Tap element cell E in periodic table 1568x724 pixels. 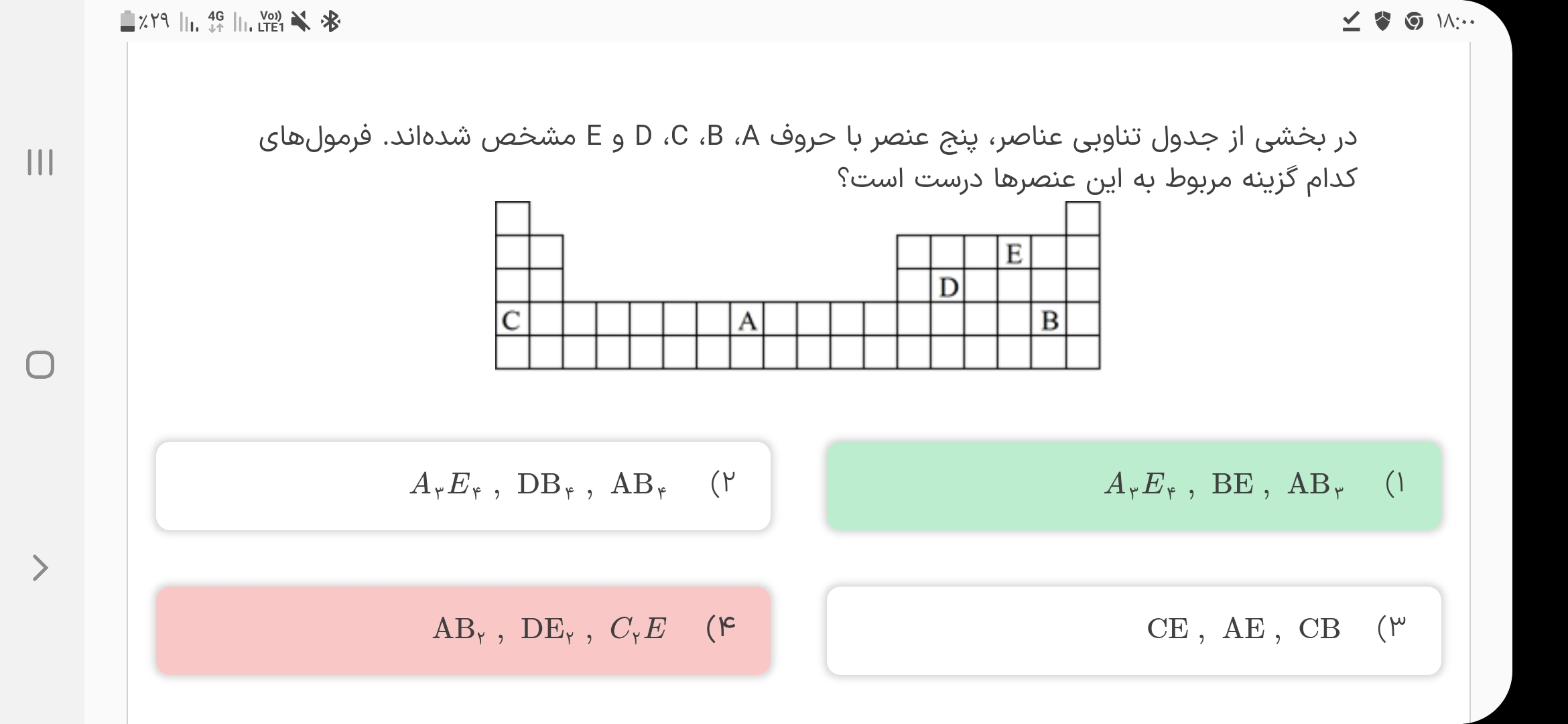pos(1014,253)
